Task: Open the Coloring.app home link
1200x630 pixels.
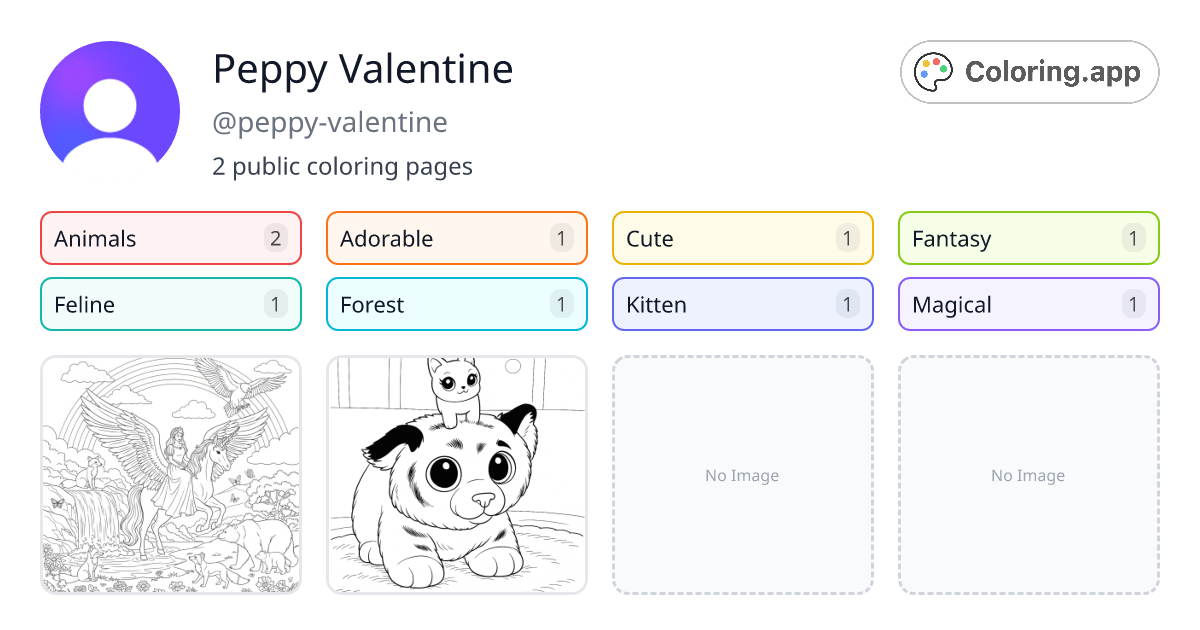Action: click(1029, 71)
